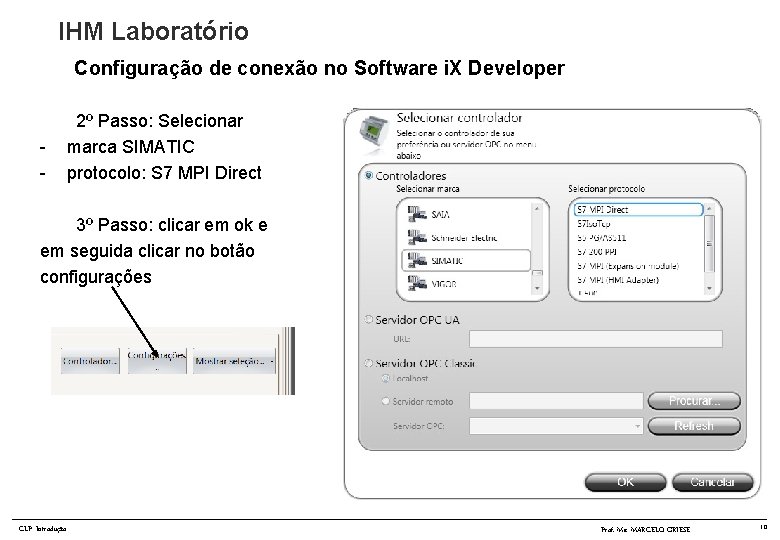Screen dimensions: 780x540
Task: Choose the Servidor remoto radio option
Action: (x=385, y=401)
